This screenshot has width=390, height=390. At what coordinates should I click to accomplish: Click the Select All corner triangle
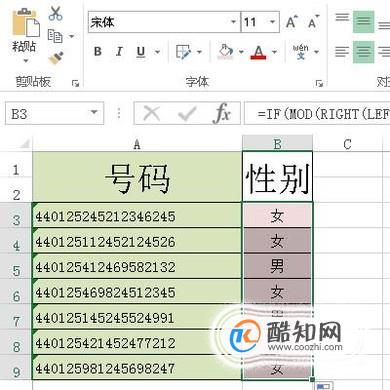click(x=24, y=144)
